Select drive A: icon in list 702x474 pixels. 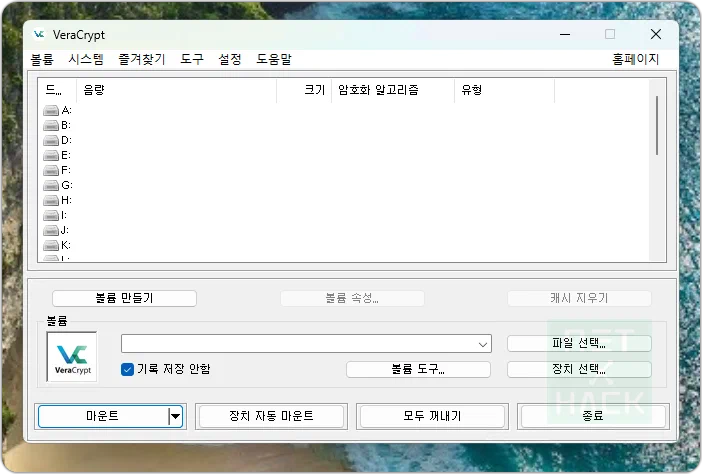coord(51,111)
